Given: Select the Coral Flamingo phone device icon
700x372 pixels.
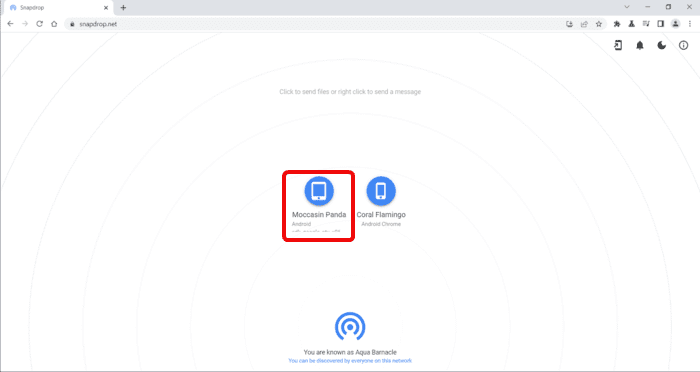Looking at the screenshot, I should (x=381, y=191).
